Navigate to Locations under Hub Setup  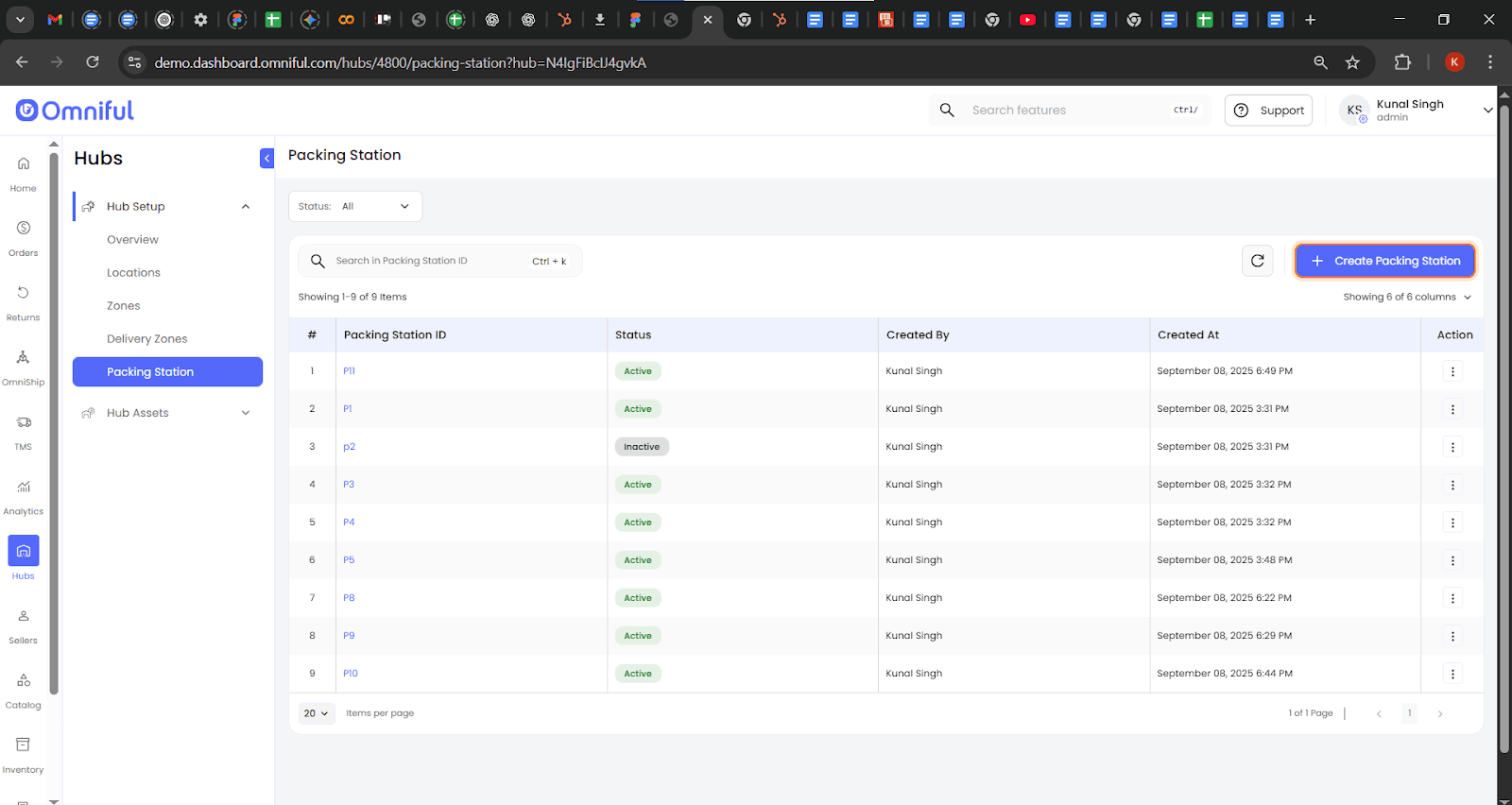[133, 273]
